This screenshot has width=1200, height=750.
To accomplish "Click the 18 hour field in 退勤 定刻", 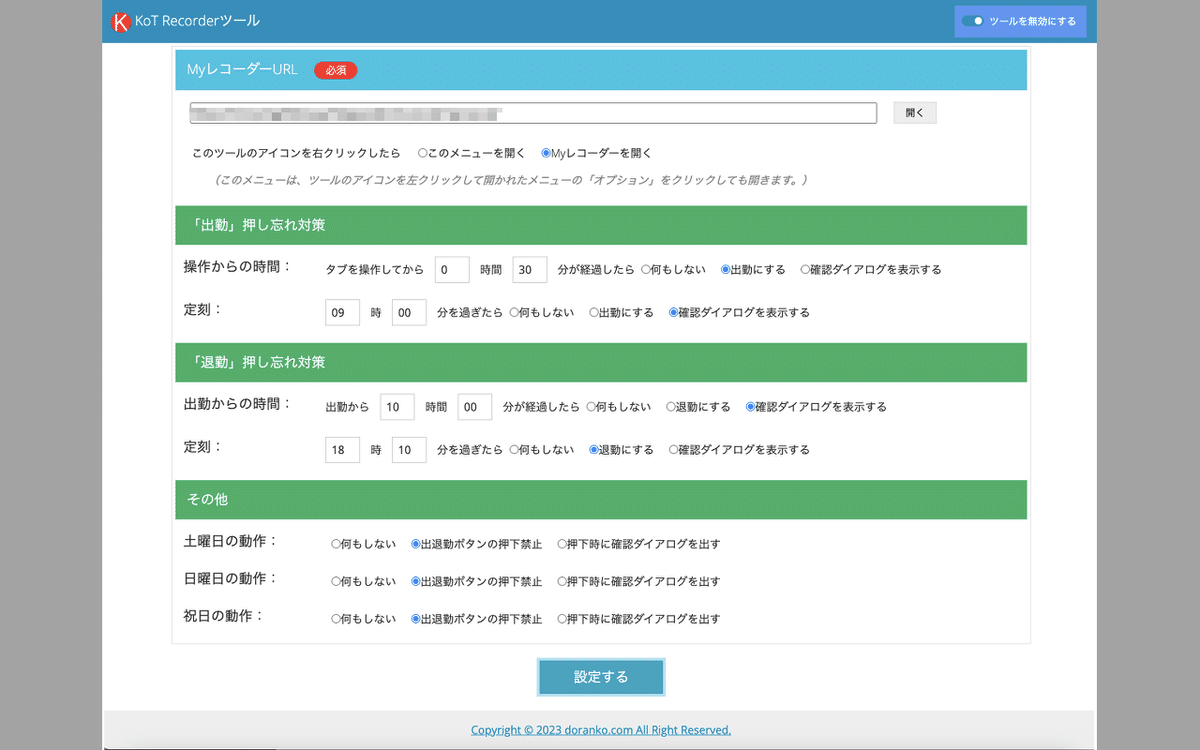I will pyautogui.click(x=343, y=450).
